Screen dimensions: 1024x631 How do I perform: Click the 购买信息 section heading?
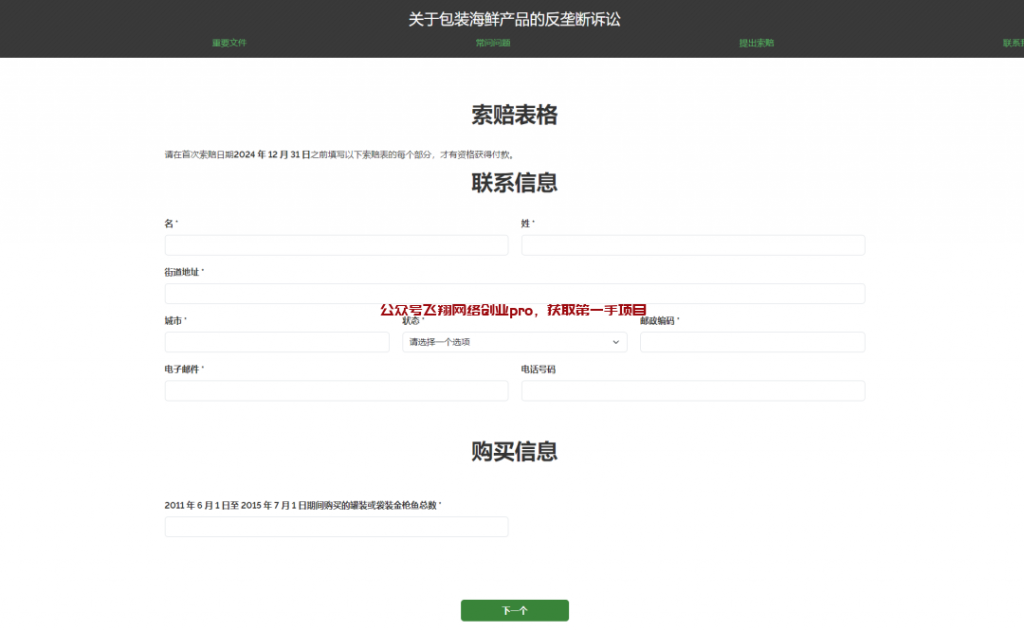(x=514, y=451)
